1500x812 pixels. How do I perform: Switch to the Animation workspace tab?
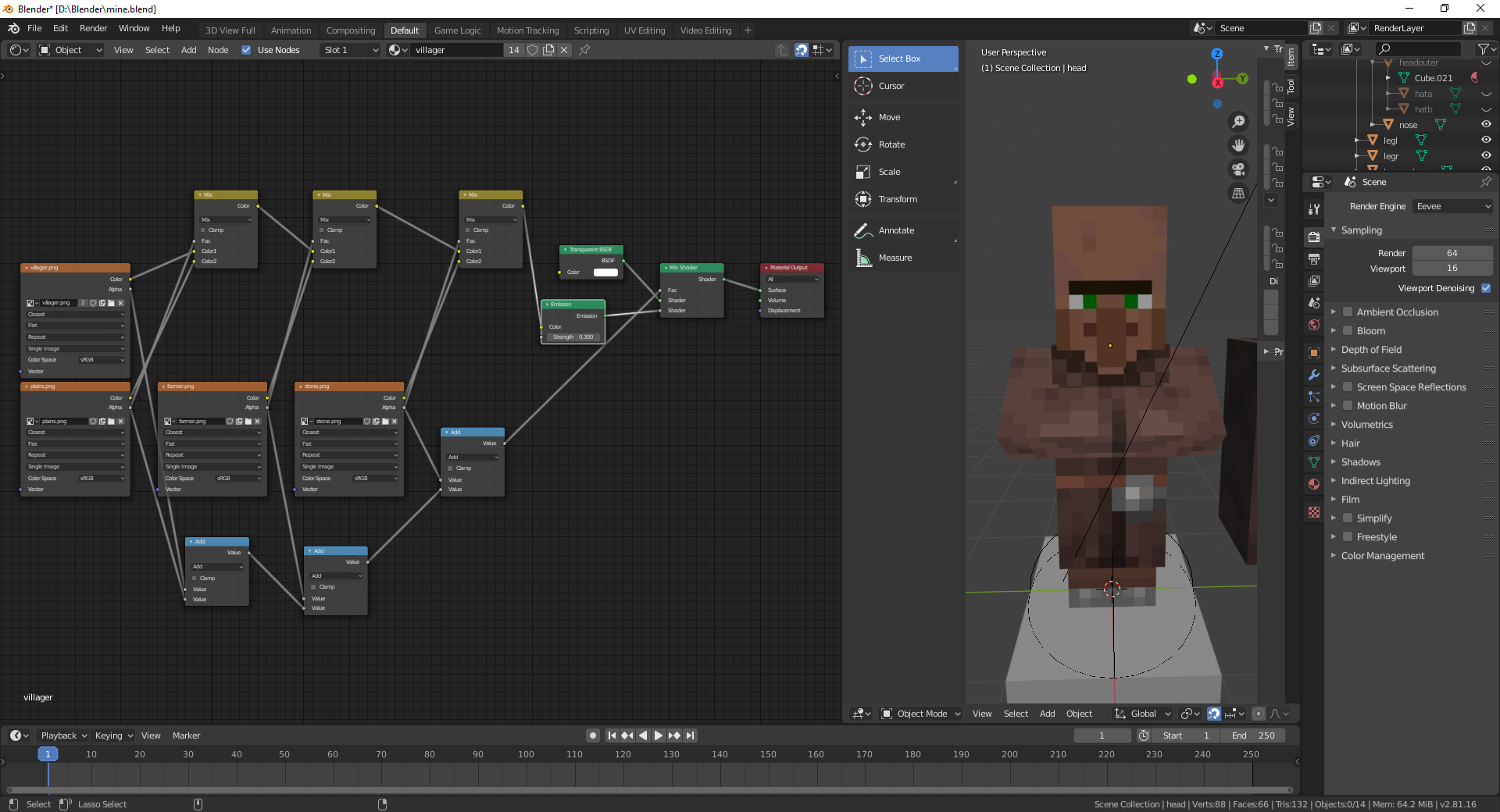[291, 30]
